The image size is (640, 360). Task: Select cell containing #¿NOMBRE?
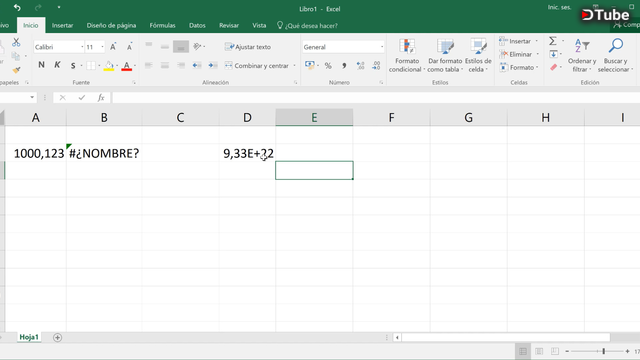pos(104,153)
